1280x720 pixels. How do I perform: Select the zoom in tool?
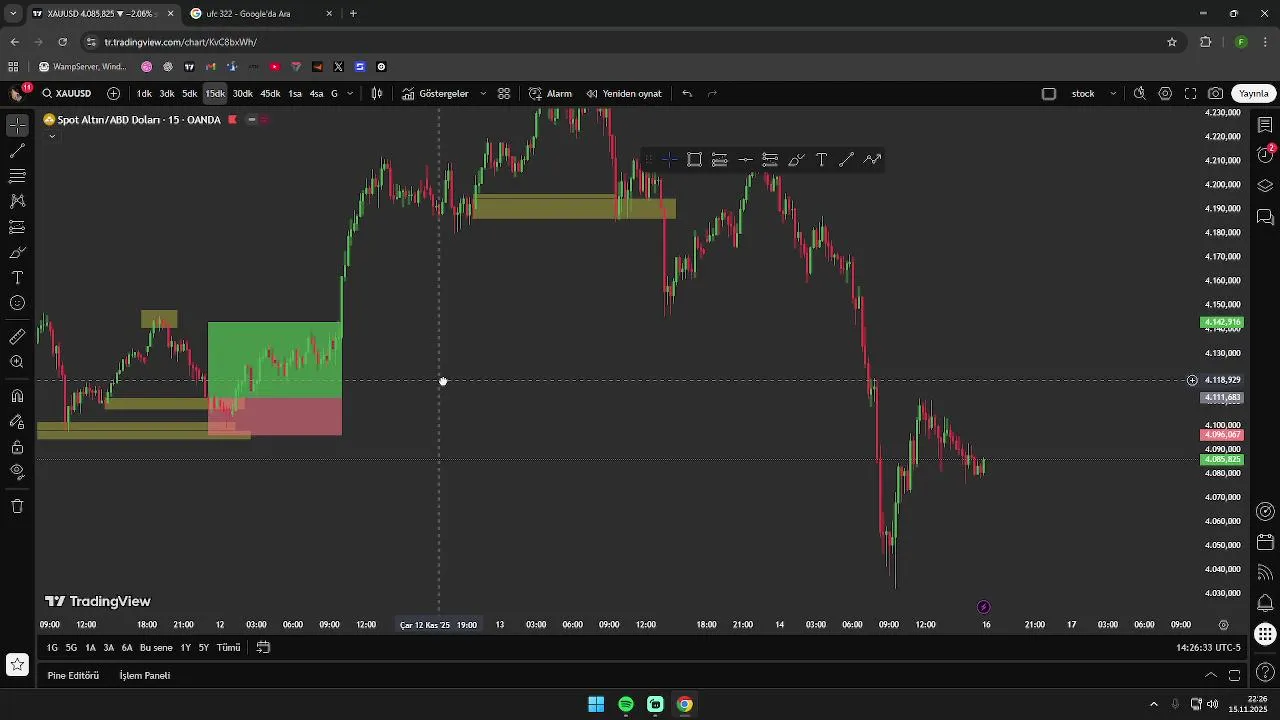pos(17,362)
